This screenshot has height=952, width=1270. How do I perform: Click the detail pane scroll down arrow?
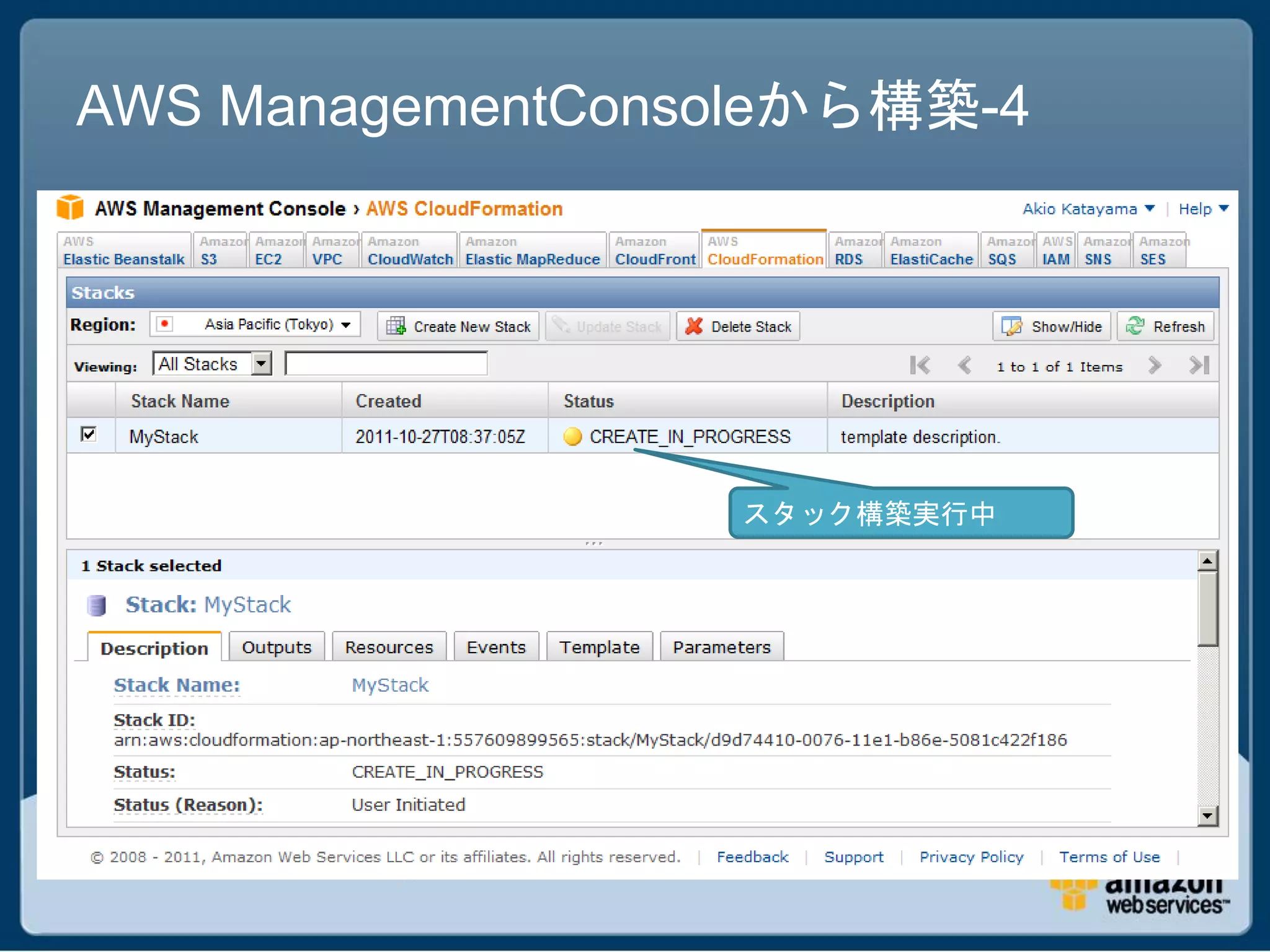click(x=1207, y=815)
